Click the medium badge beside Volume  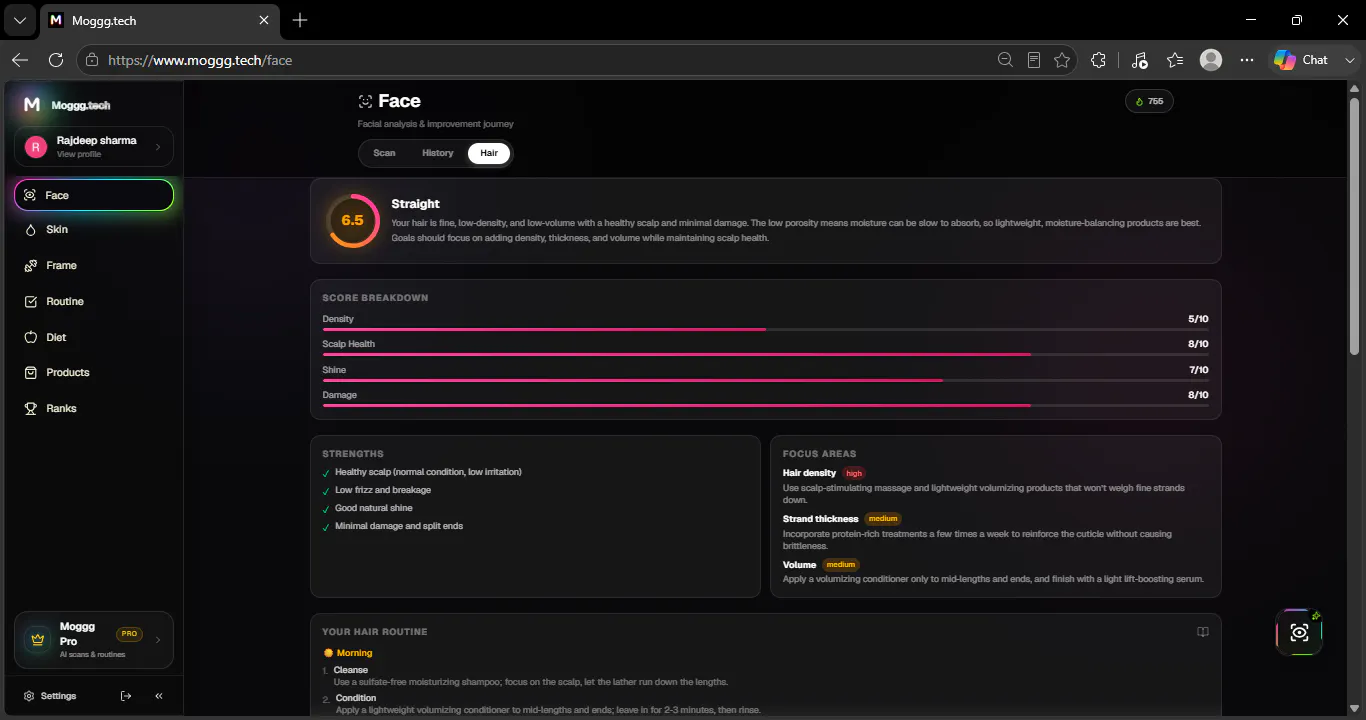tap(840, 565)
